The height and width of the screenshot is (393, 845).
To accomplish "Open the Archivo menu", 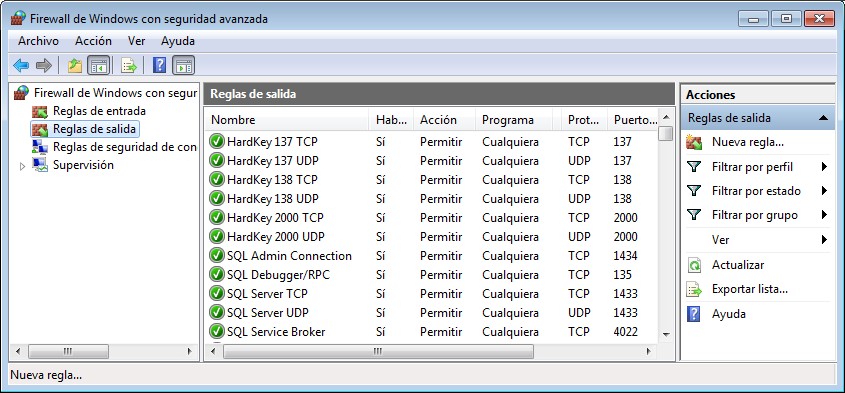I will 38,41.
